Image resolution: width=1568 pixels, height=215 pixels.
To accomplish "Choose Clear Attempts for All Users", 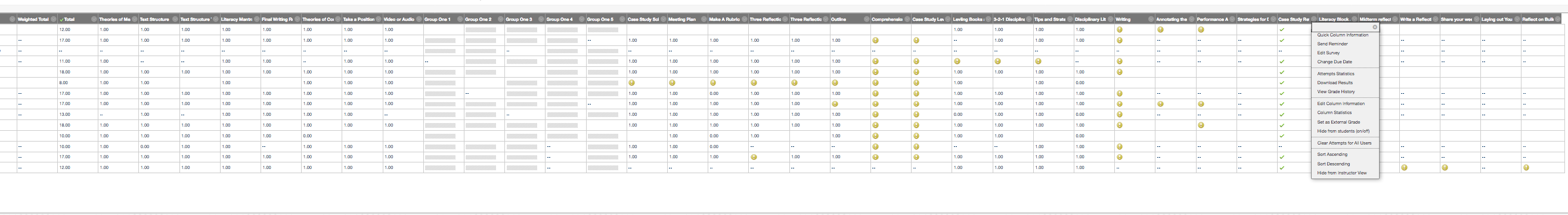I will 1344,143.
